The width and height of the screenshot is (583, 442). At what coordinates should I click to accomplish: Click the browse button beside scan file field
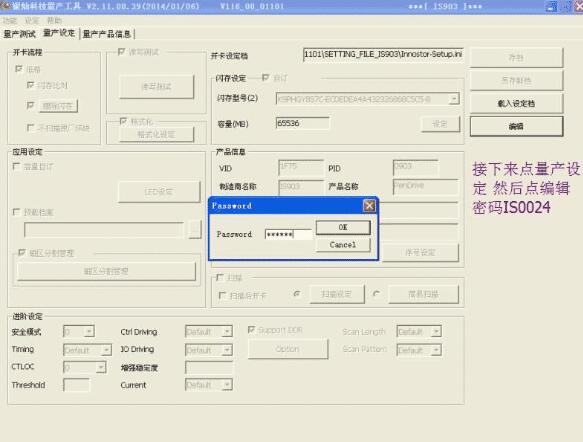click(194, 230)
